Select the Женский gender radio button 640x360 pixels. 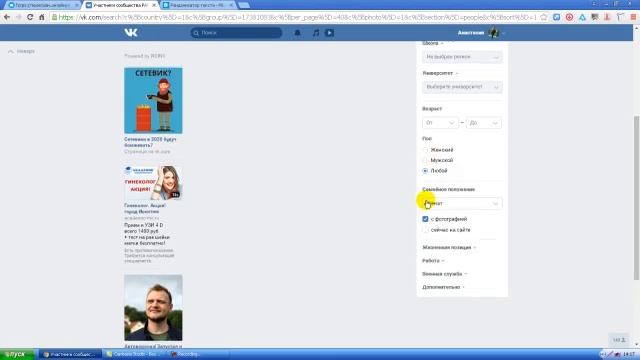click(x=425, y=150)
